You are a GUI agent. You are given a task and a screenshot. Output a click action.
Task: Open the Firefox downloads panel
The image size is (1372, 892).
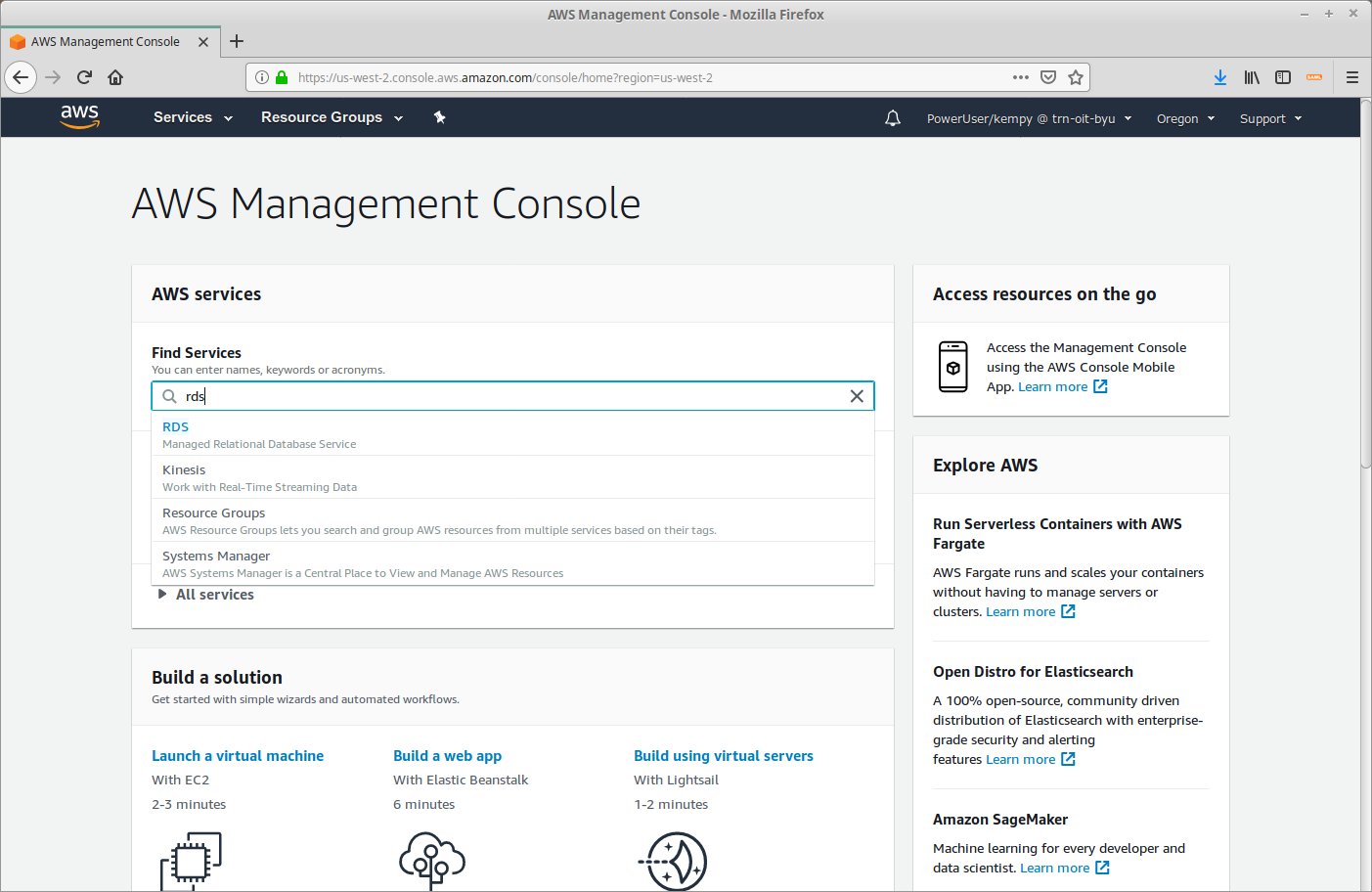pyautogui.click(x=1220, y=77)
